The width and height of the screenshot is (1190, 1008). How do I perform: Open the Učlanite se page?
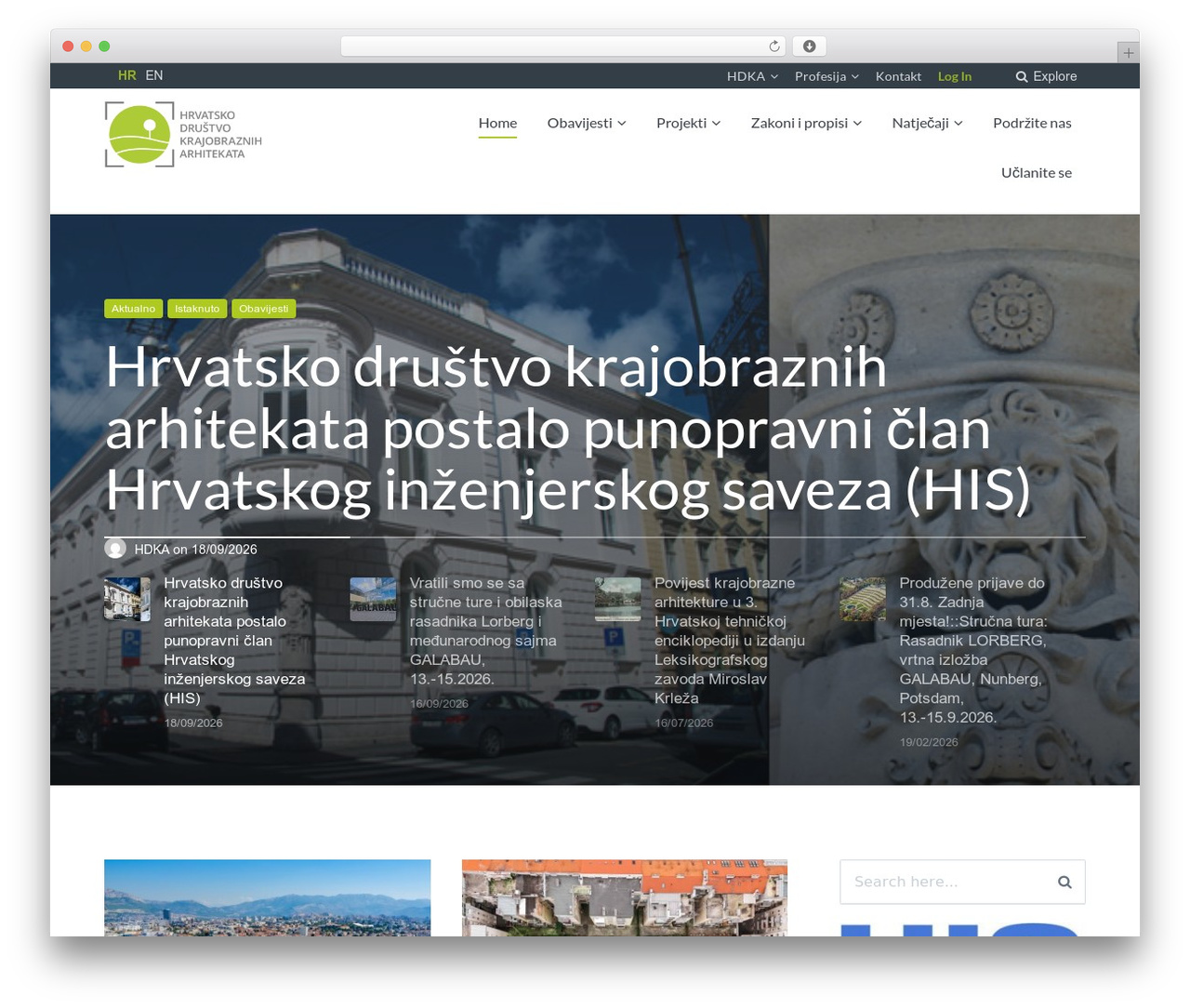(1037, 173)
